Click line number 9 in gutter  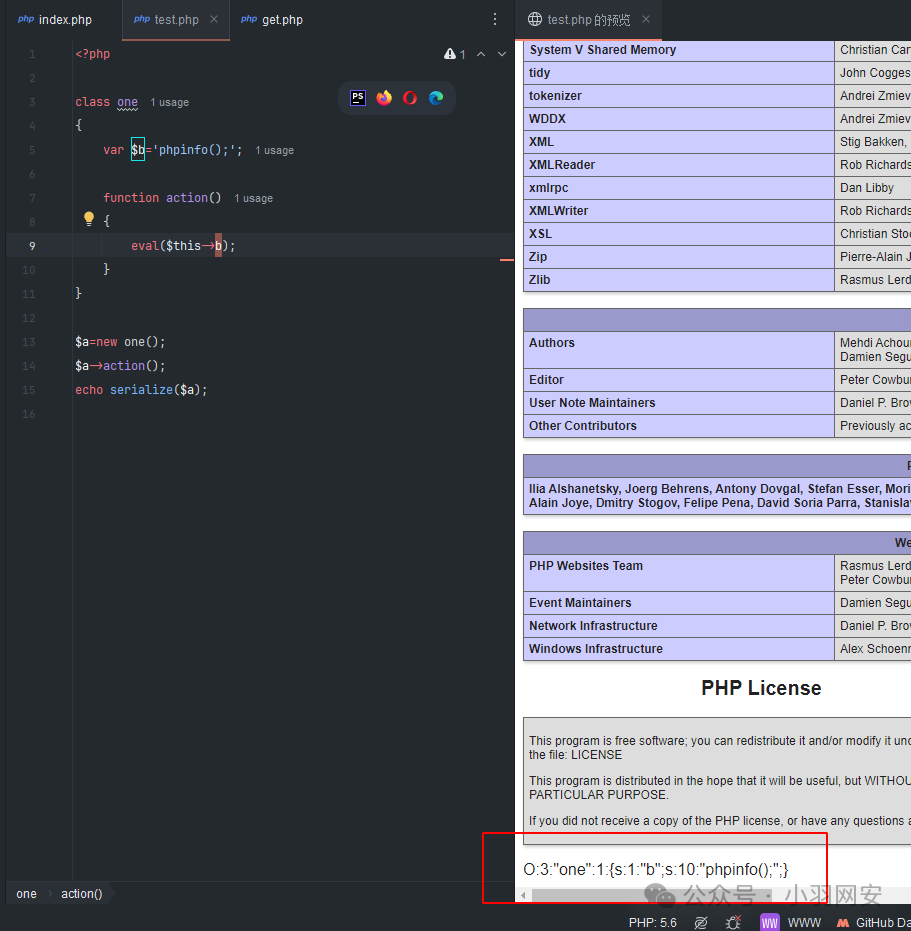[x=32, y=246]
